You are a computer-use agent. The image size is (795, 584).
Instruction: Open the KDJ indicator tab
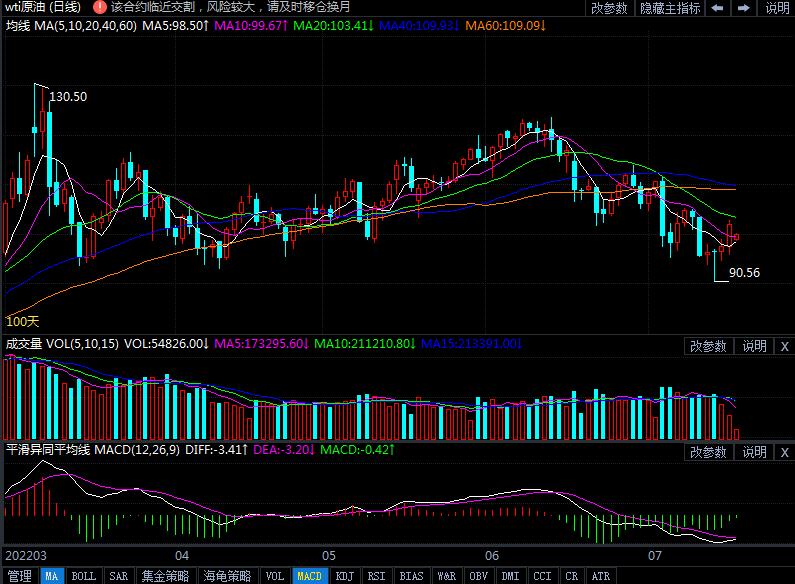(344, 576)
